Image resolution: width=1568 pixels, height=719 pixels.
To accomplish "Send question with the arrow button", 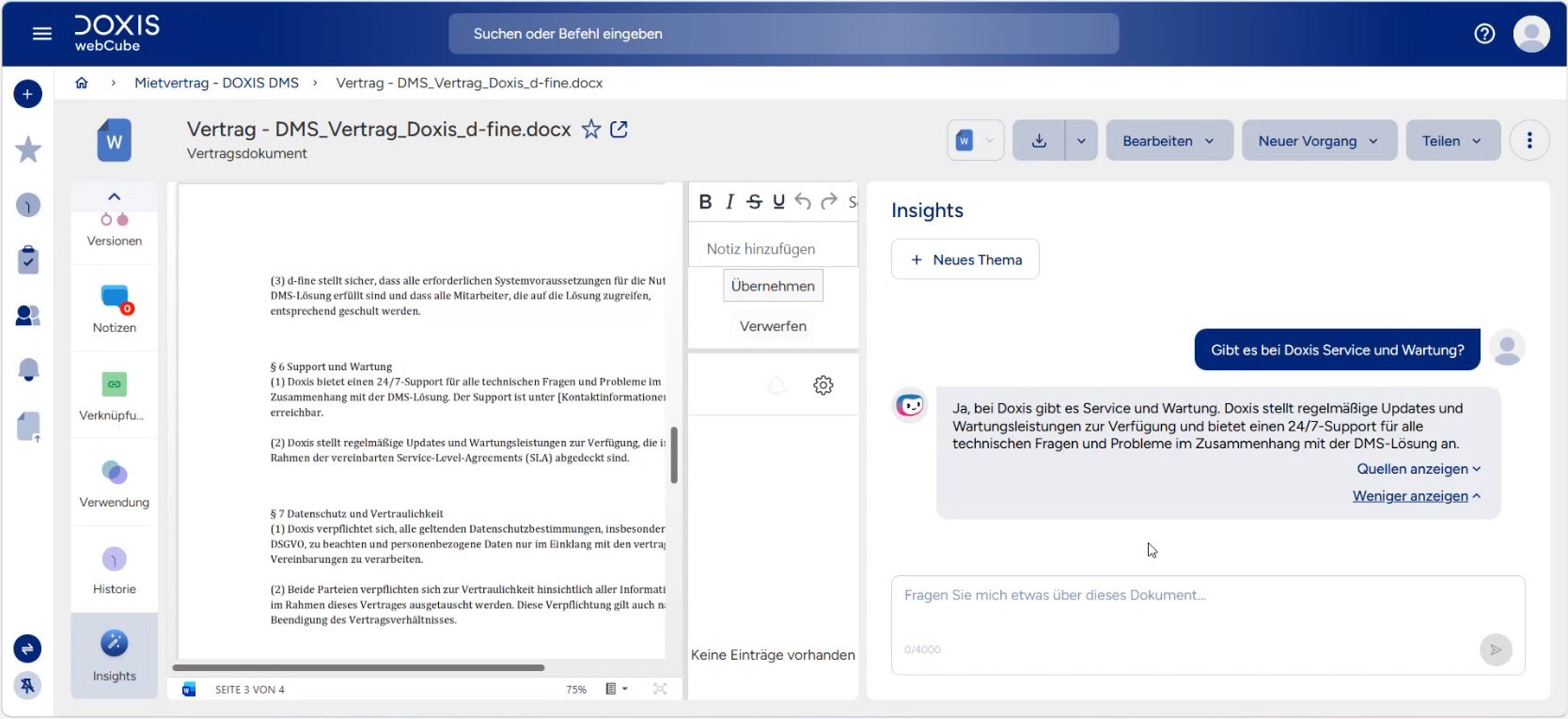I will click(1496, 649).
